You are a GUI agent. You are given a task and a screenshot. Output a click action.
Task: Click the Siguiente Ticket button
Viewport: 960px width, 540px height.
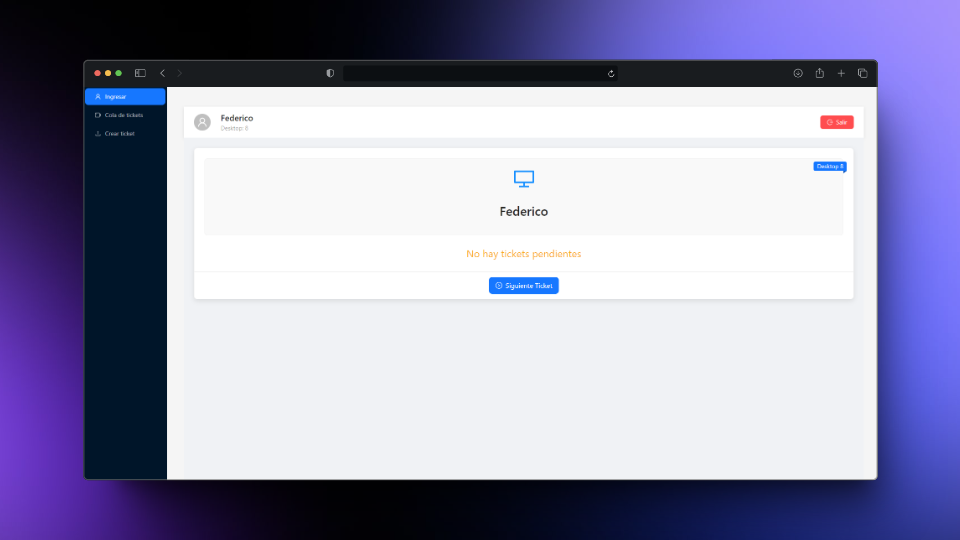click(524, 286)
